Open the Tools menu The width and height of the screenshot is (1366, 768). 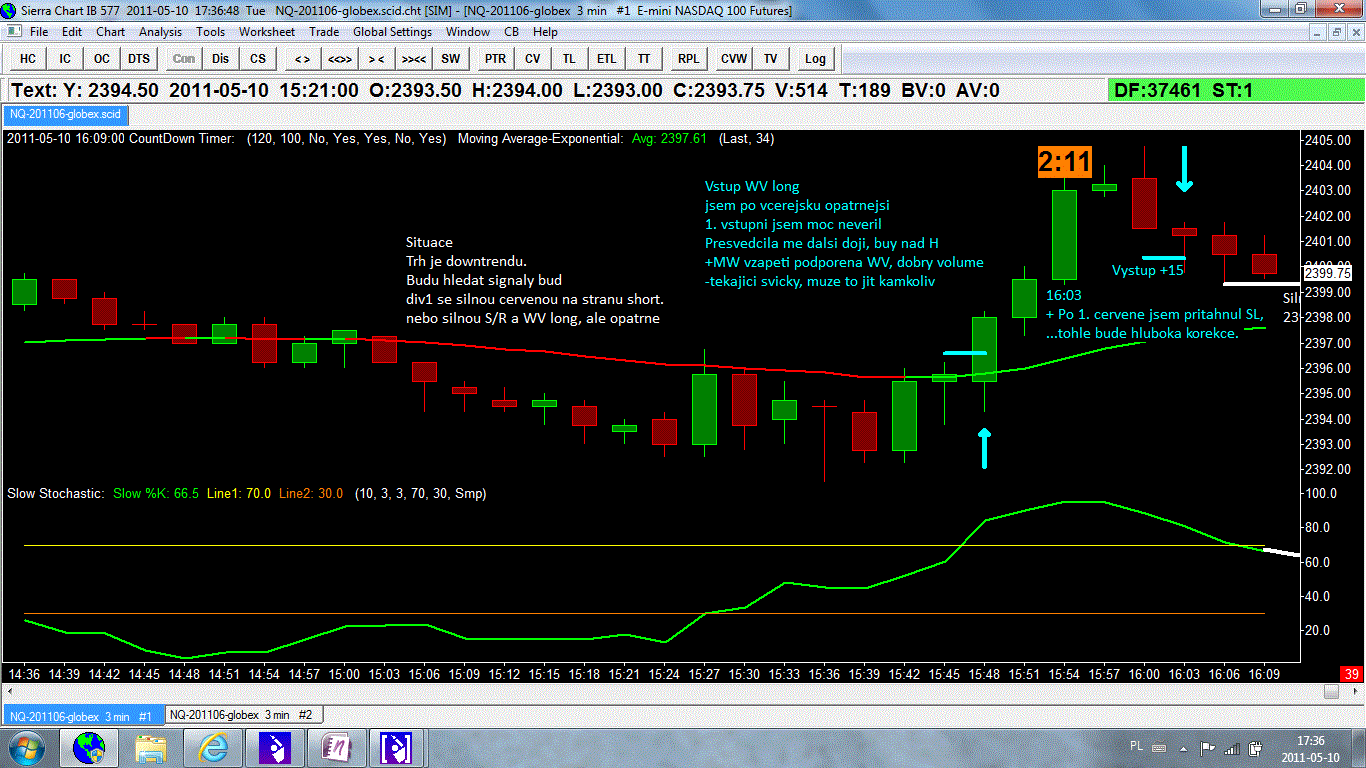tap(210, 32)
